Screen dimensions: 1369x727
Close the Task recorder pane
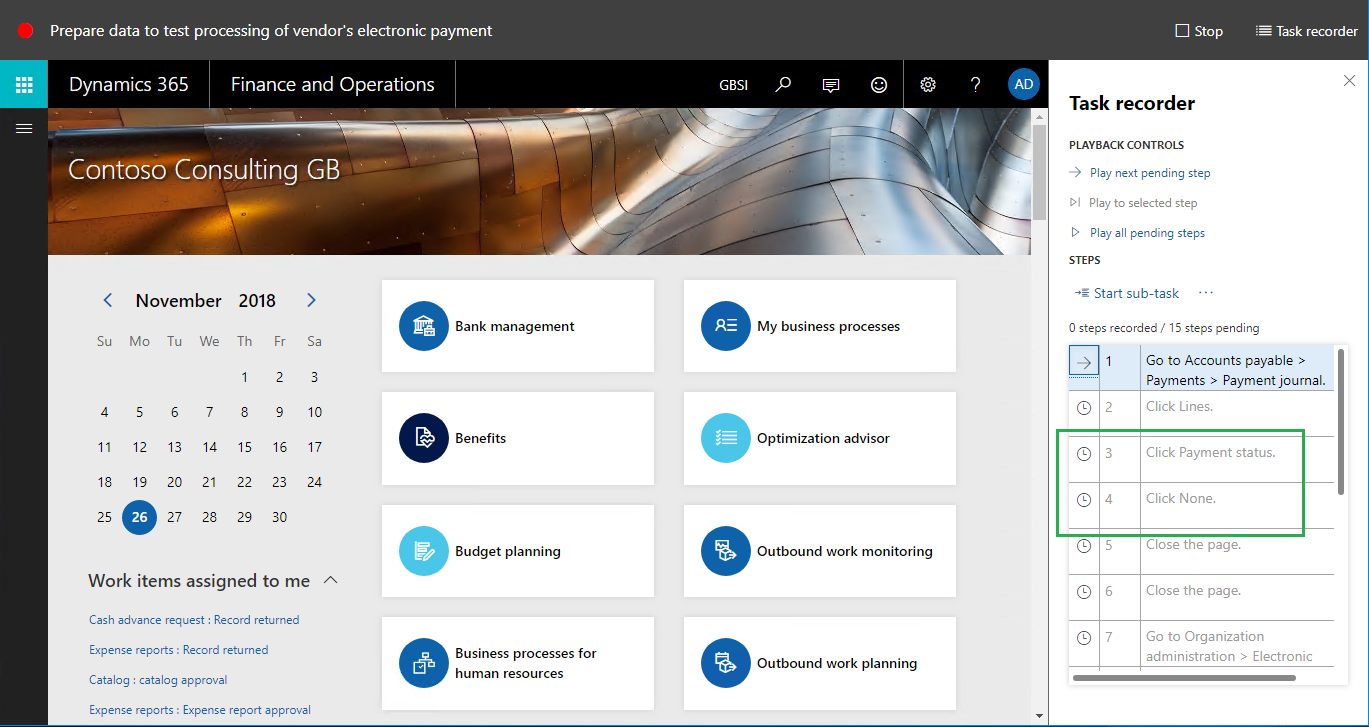pyautogui.click(x=1349, y=81)
